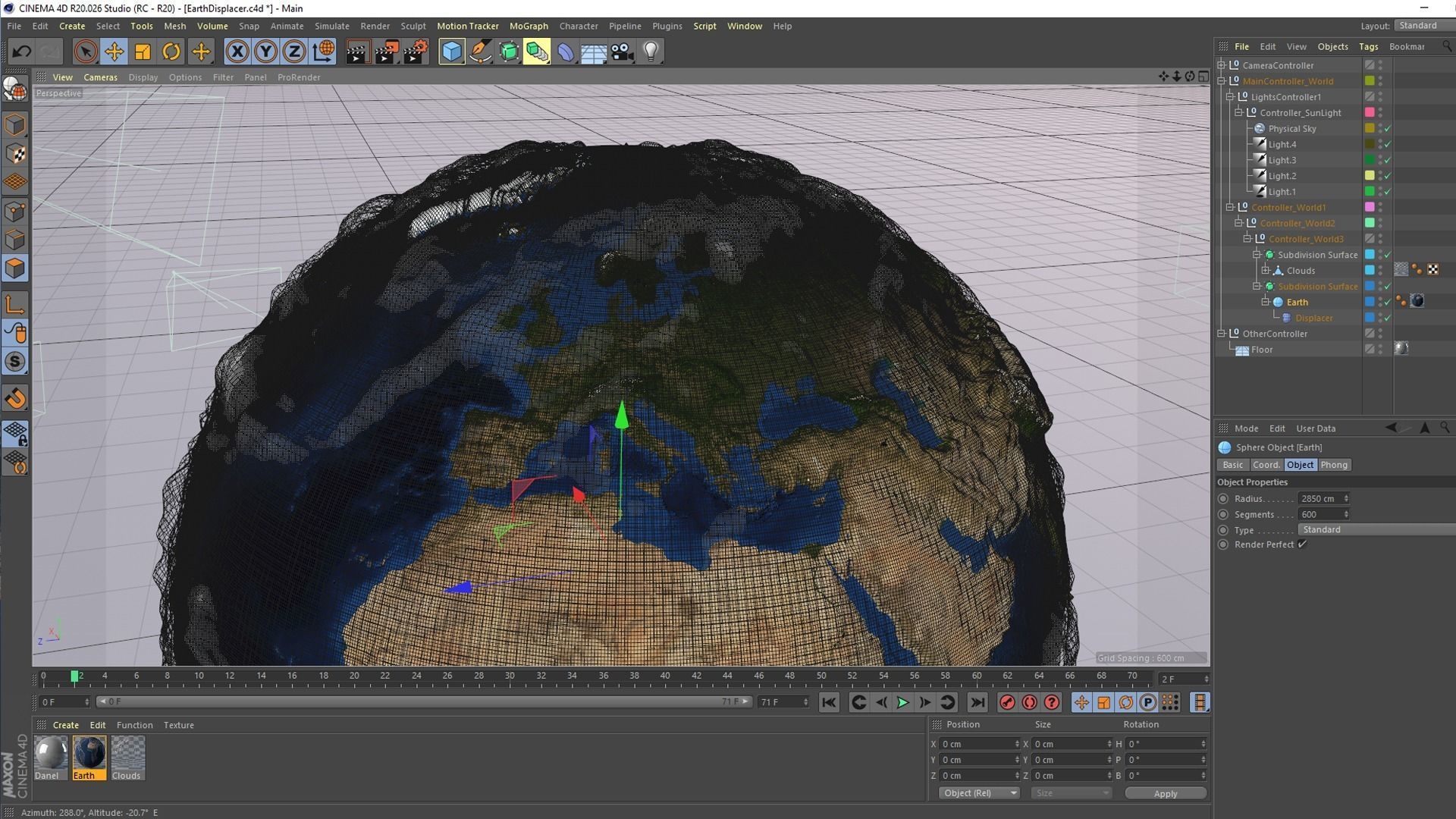
Task: Select the Move tool in toolbar
Action: [114, 52]
